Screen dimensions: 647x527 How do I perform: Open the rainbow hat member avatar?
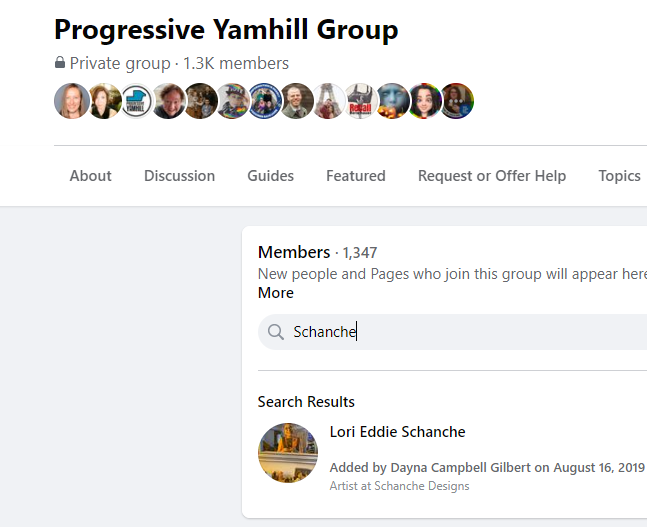(232, 101)
